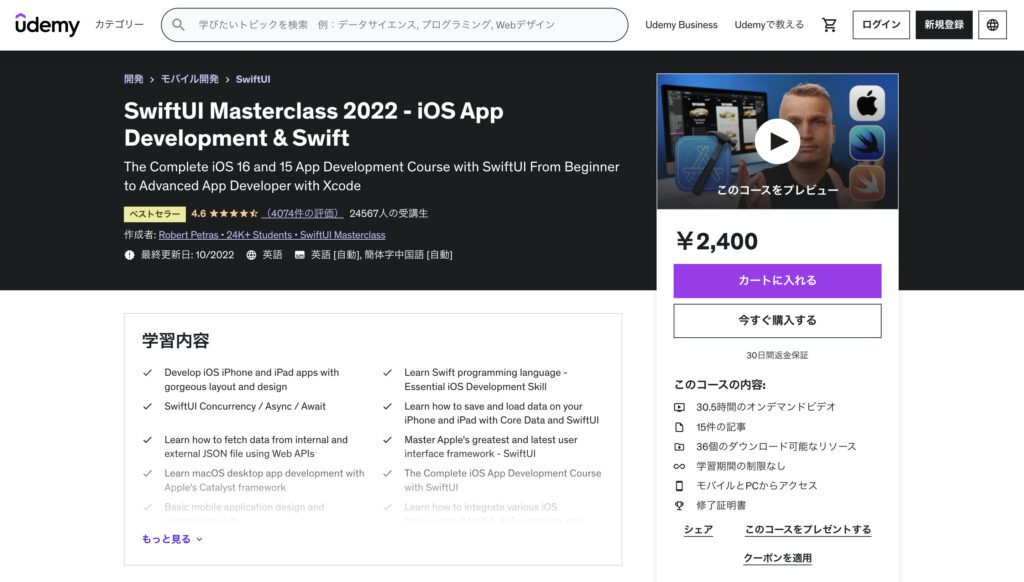
Task: Click the 最終更新日: 10/2022 text
Action: (x=187, y=255)
